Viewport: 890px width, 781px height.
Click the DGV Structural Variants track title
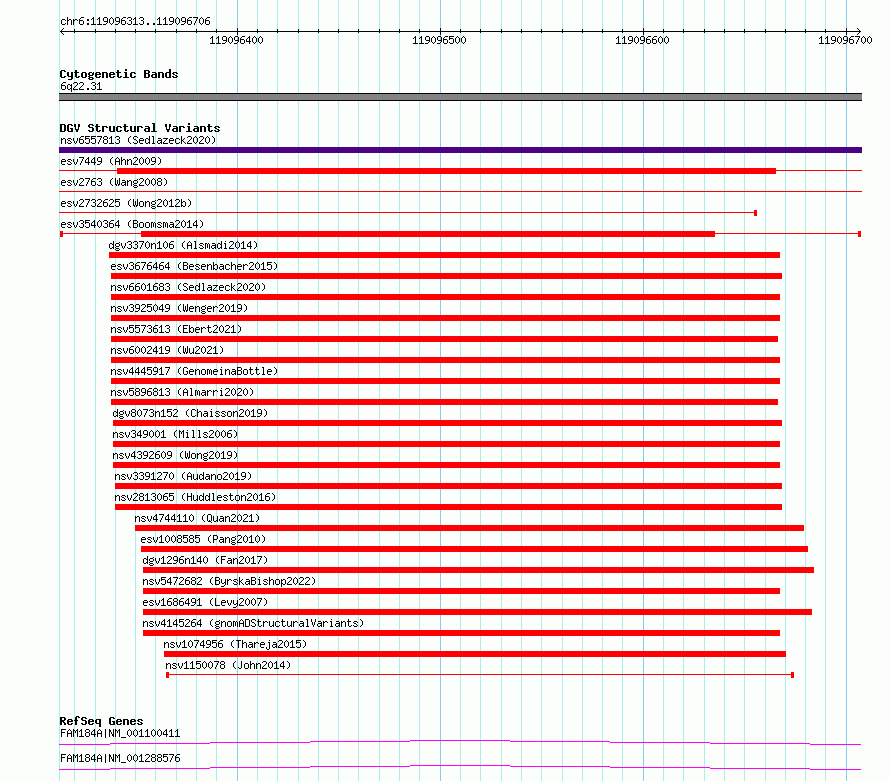(x=140, y=128)
